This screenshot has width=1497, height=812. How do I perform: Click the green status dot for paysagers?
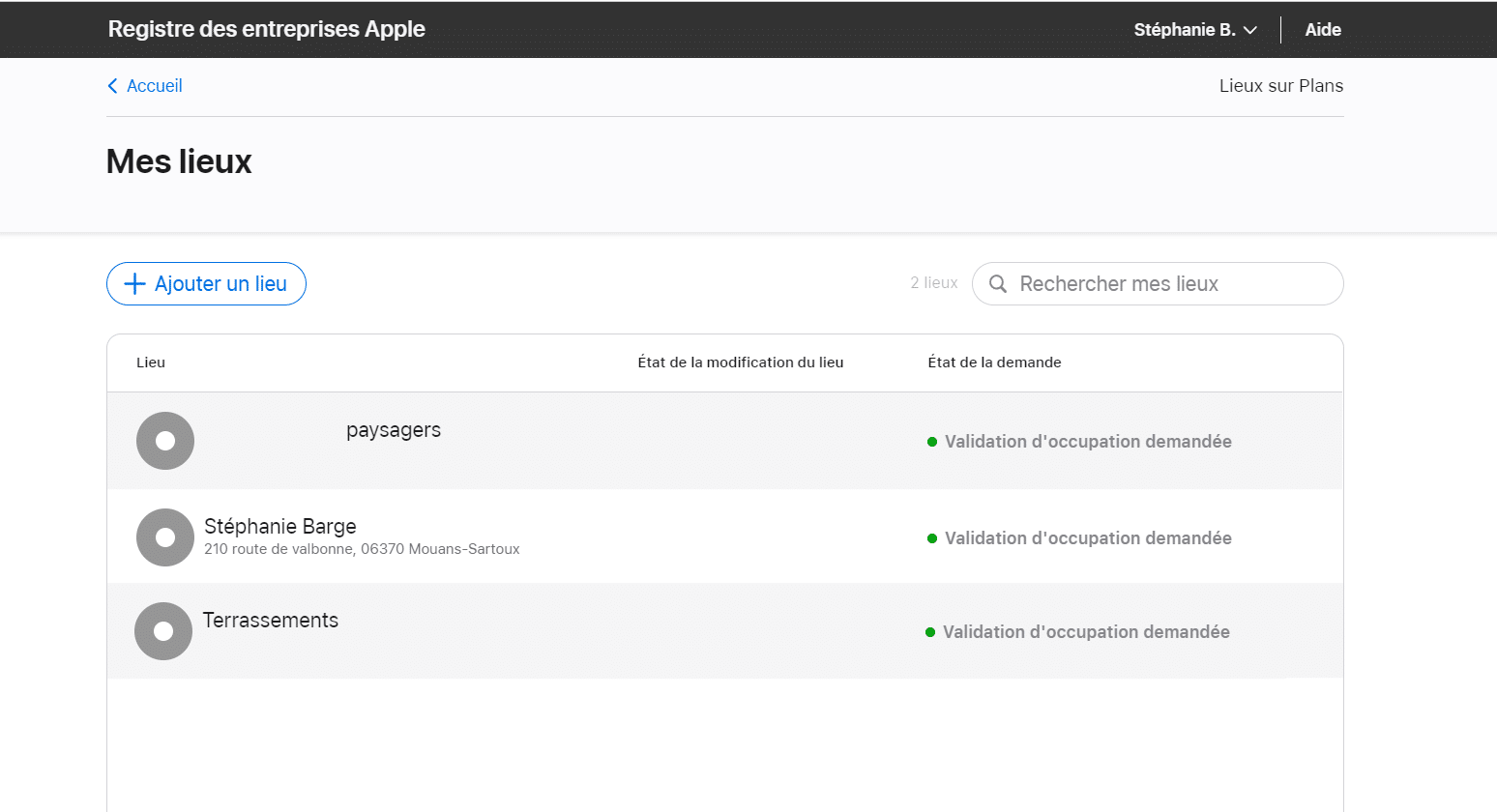[x=933, y=441]
